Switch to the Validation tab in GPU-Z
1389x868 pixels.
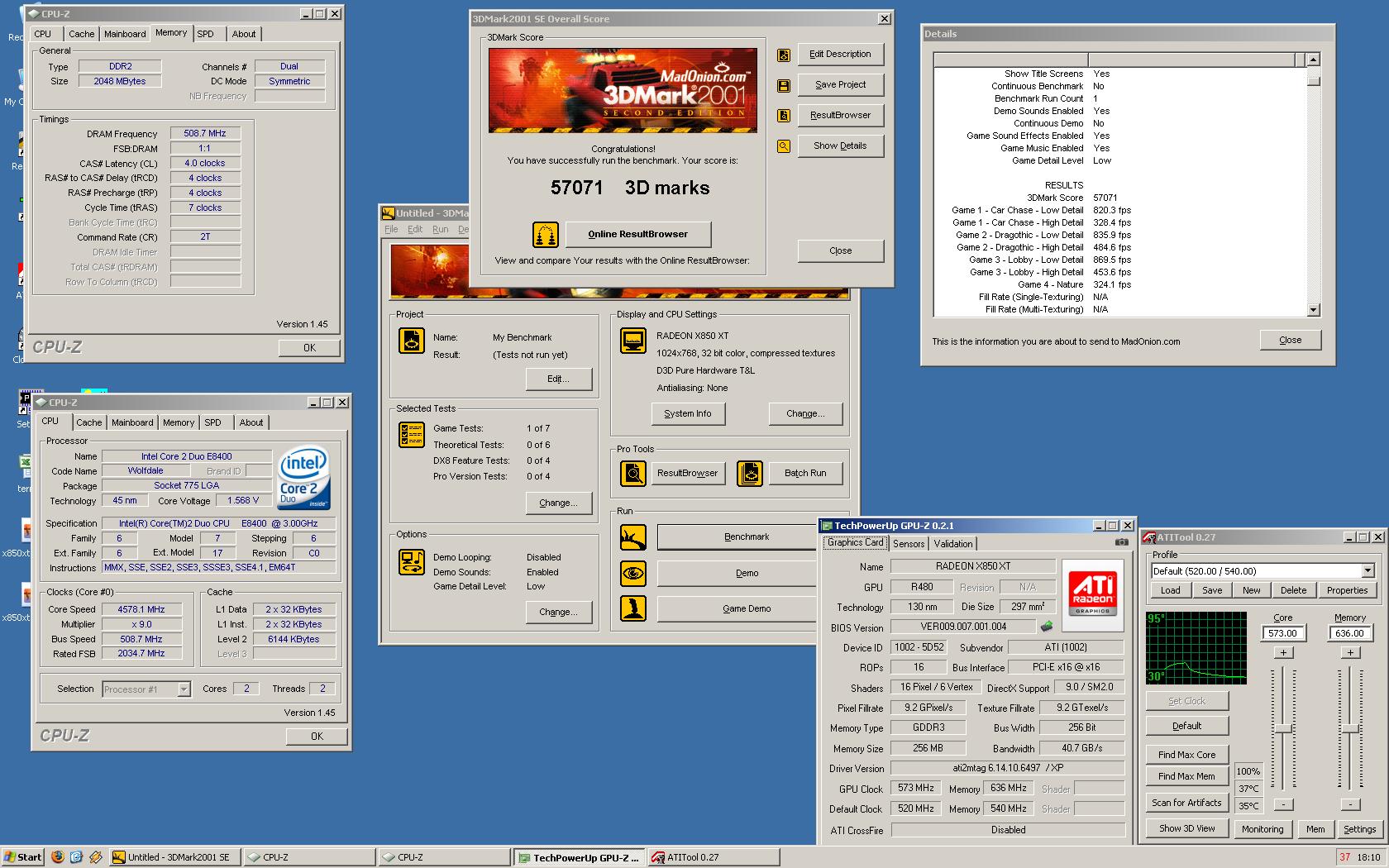[953, 544]
